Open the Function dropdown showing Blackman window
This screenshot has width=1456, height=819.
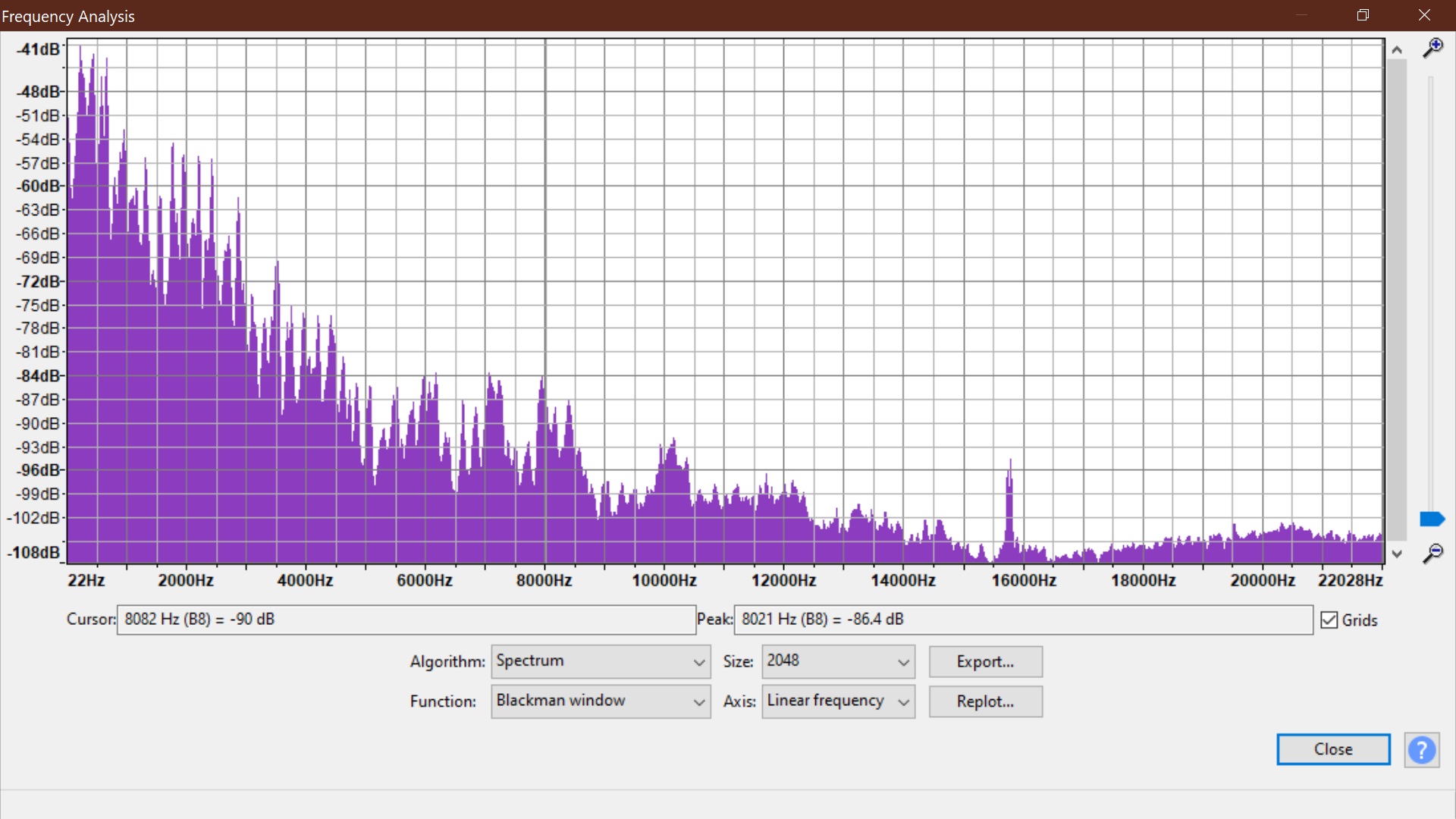point(601,701)
